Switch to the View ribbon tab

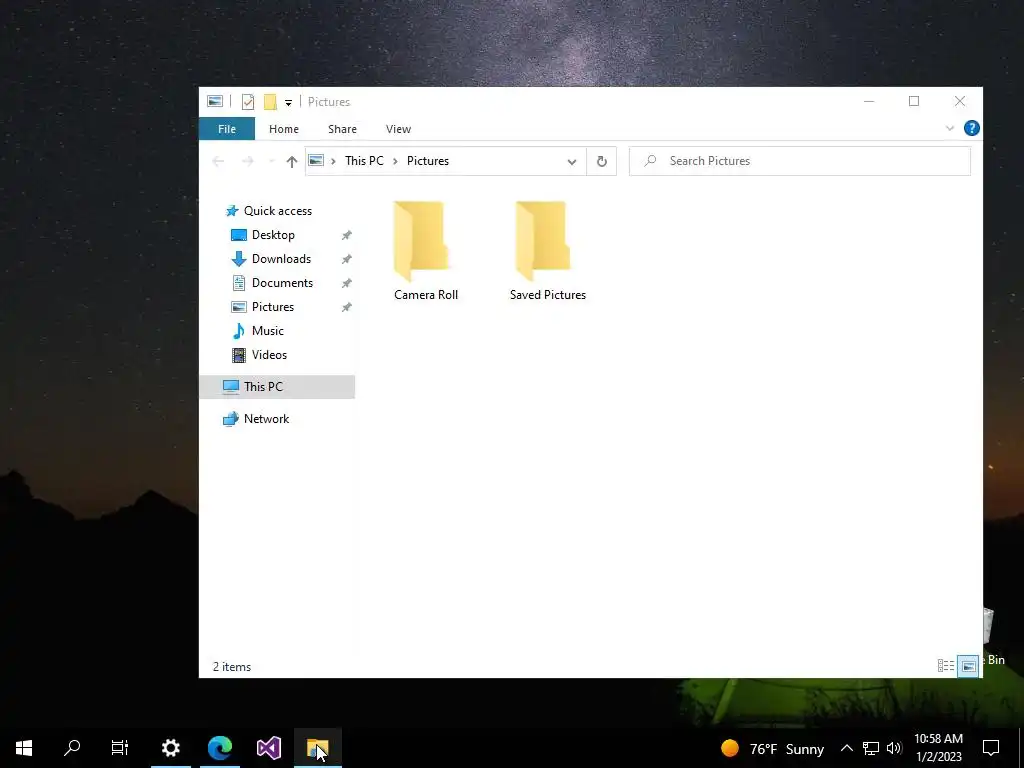click(398, 129)
